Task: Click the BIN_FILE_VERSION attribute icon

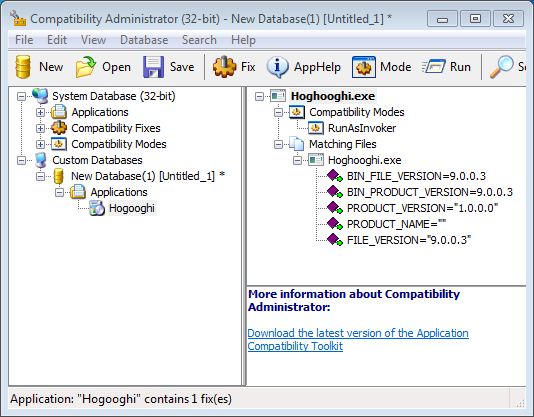Action: 335,176
